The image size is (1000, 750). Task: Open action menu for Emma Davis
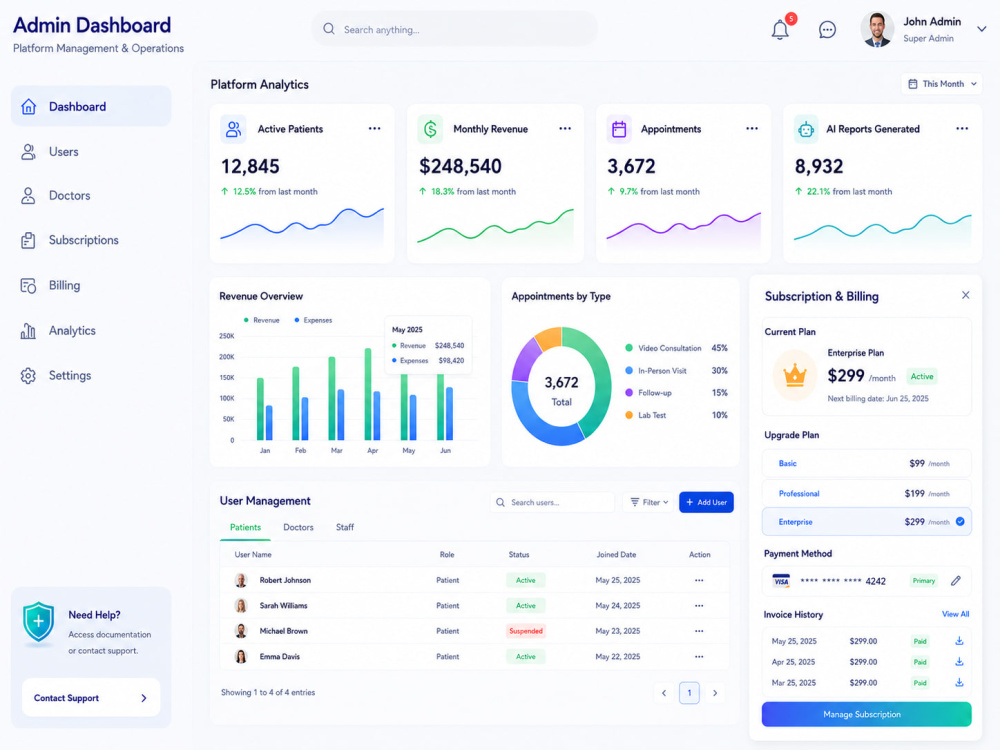pos(699,657)
